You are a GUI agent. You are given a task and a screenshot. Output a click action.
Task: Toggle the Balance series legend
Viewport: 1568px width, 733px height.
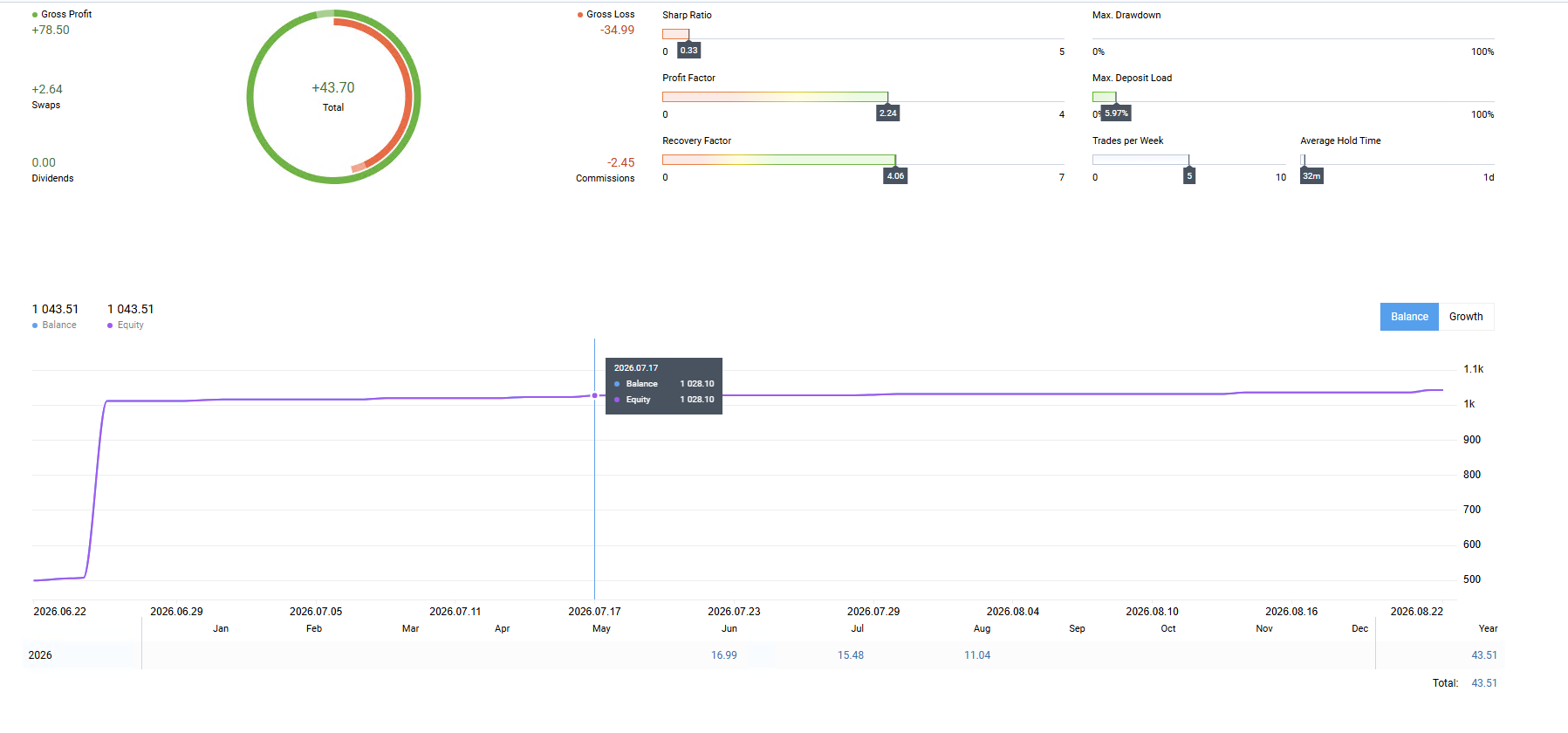[x=54, y=325]
